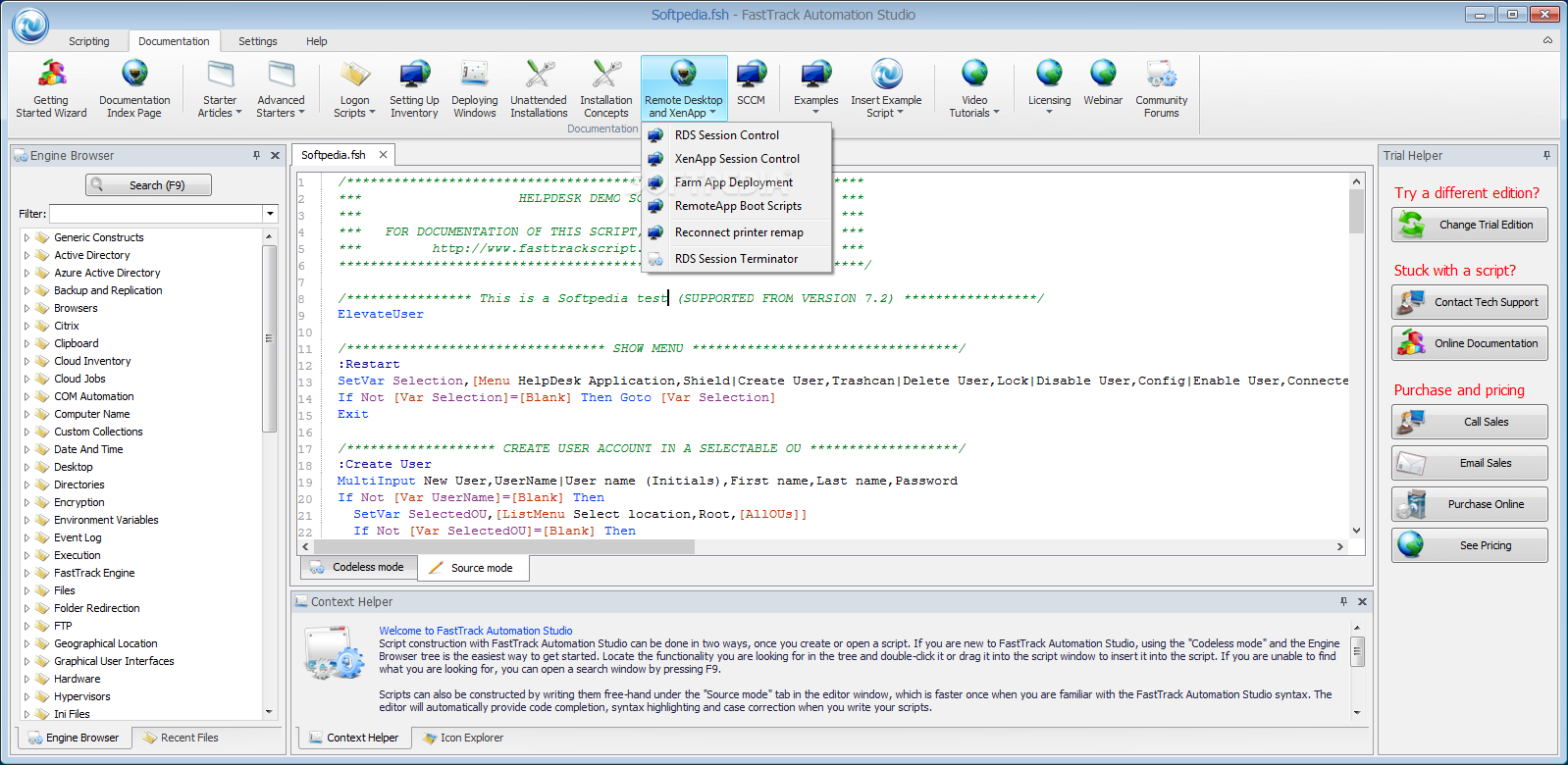Open the Documentation Index Page

tap(134, 88)
